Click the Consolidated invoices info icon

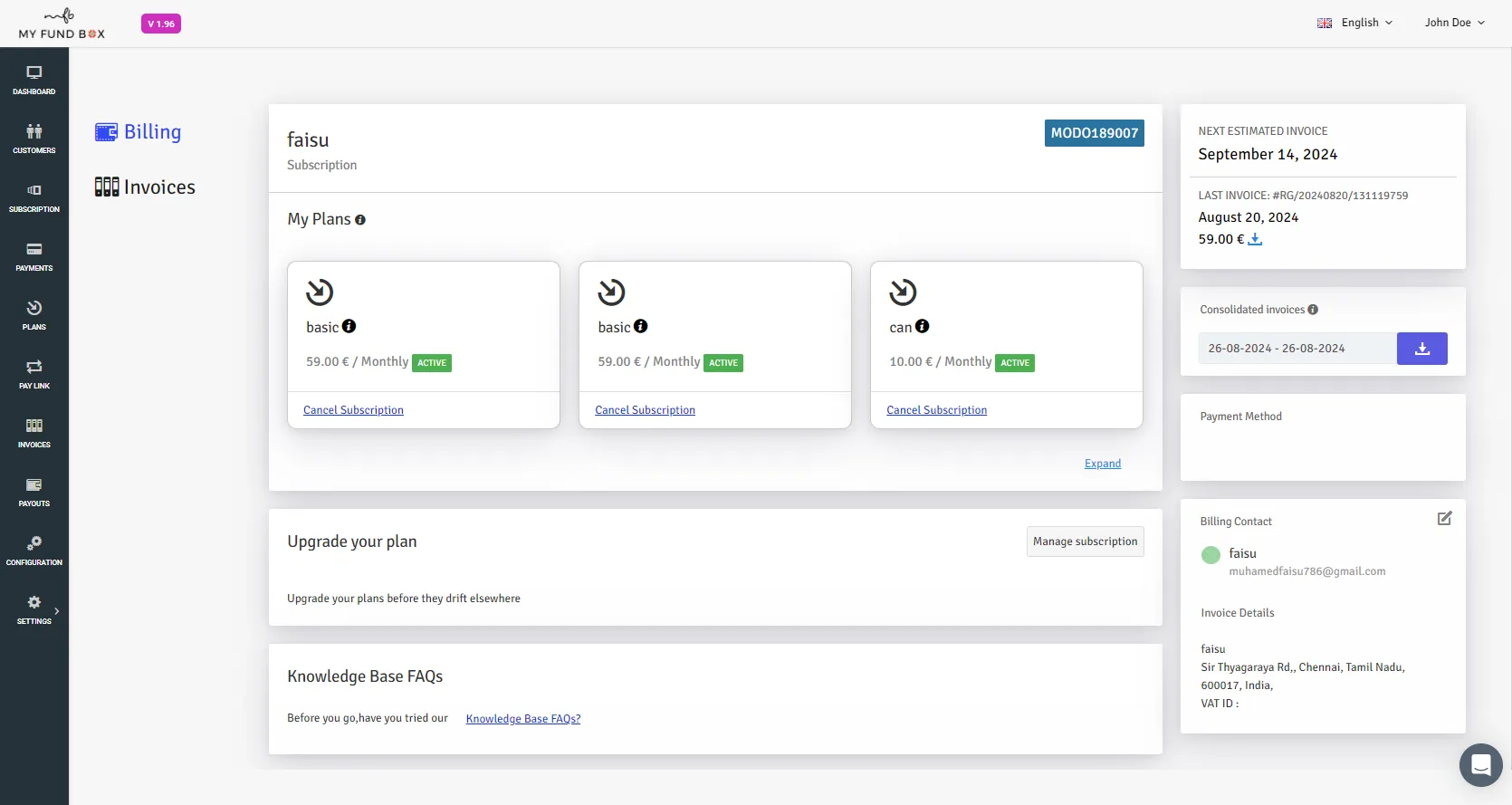(x=1313, y=310)
